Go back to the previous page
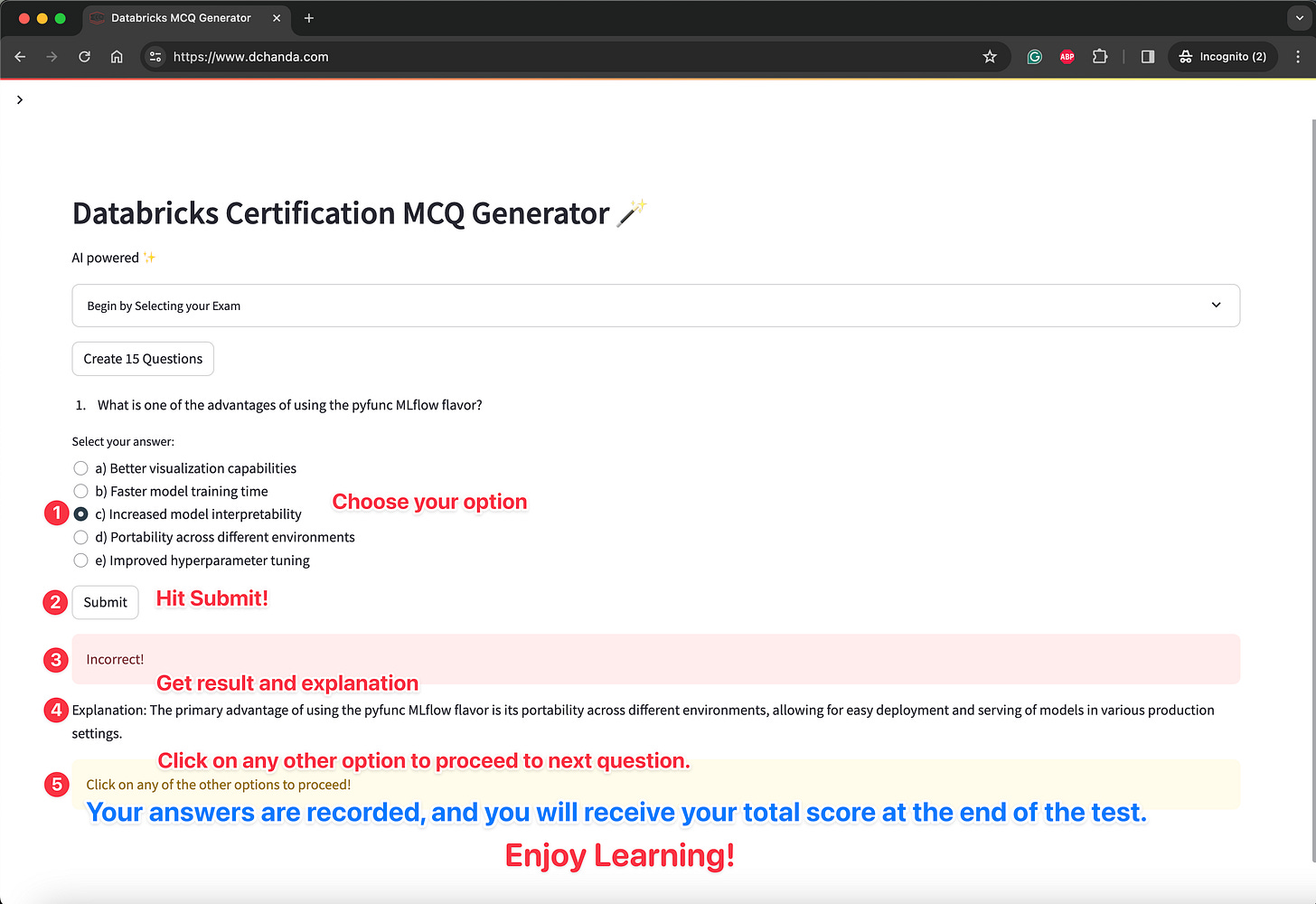The height and width of the screenshot is (904, 1316). tap(20, 56)
